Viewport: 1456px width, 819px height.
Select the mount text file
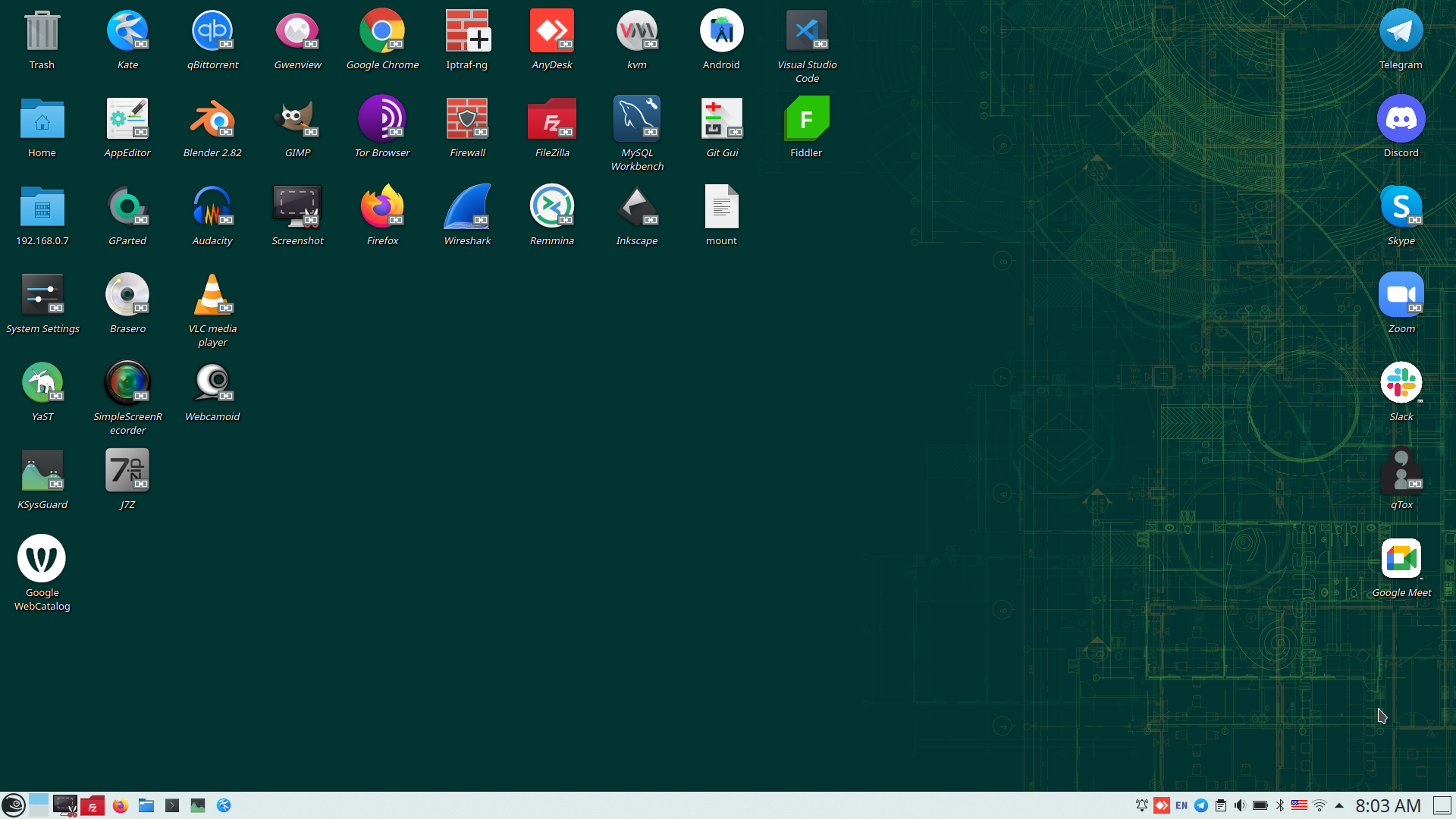721,207
